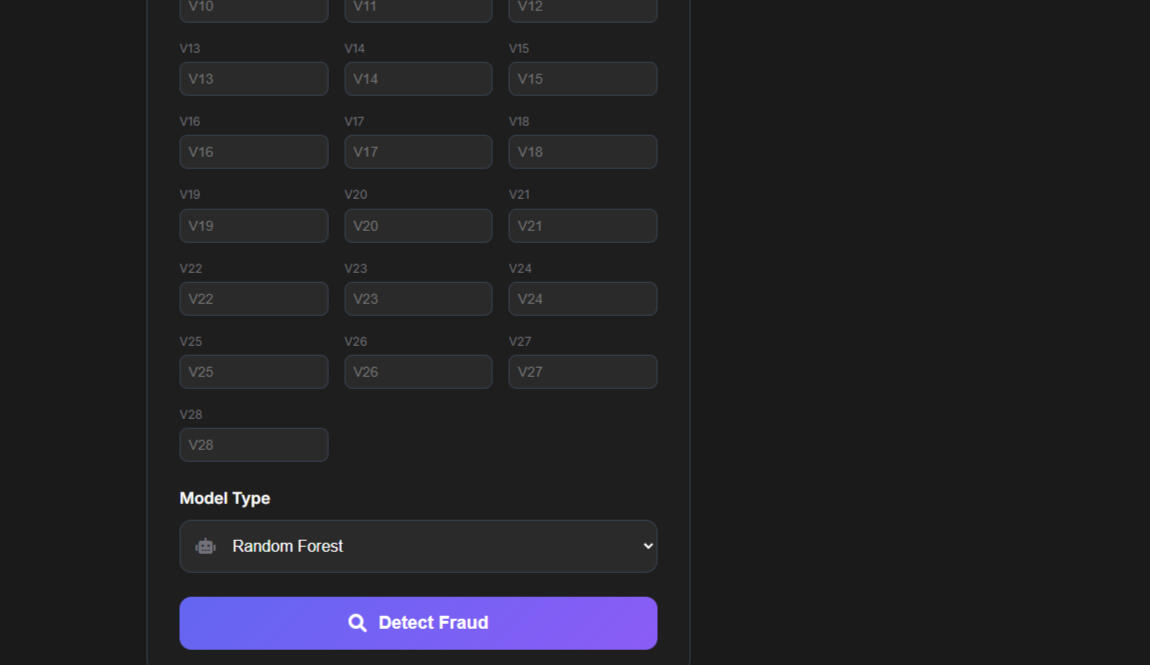Click the magnifier icon on Detect Fraud
This screenshot has width=1150, height=665.
pos(357,623)
